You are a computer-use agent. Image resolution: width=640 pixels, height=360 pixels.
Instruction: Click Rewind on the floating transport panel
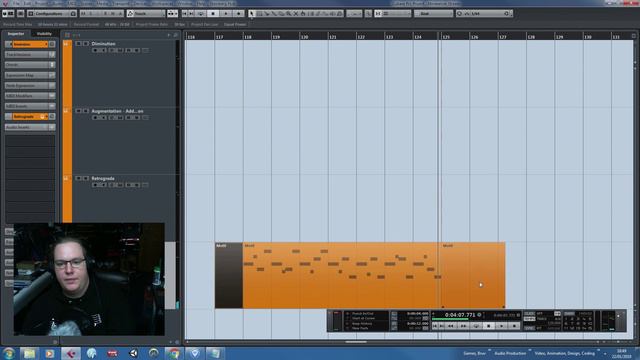(451, 326)
